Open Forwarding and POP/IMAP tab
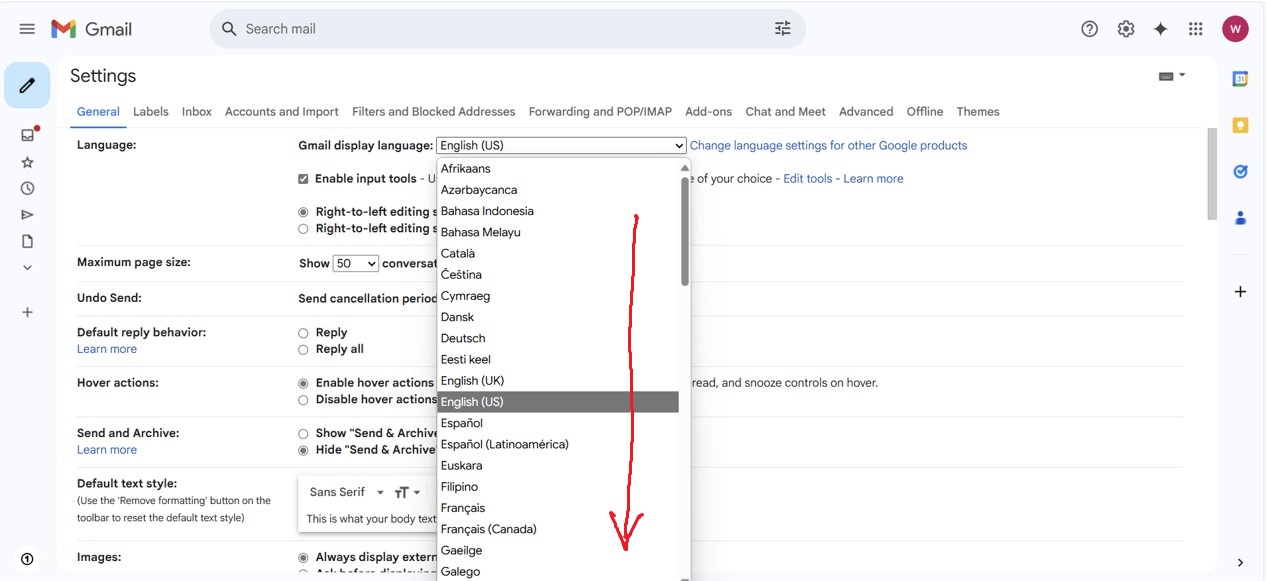 pos(600,112)
